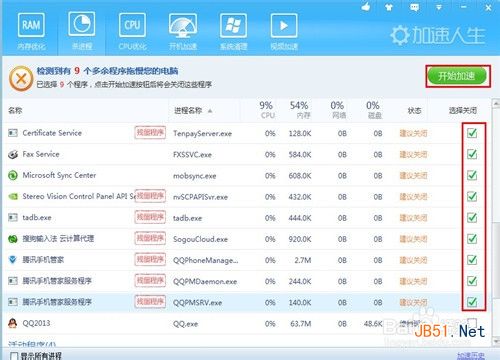Sort by the 54% memory column header

point(299,110)
